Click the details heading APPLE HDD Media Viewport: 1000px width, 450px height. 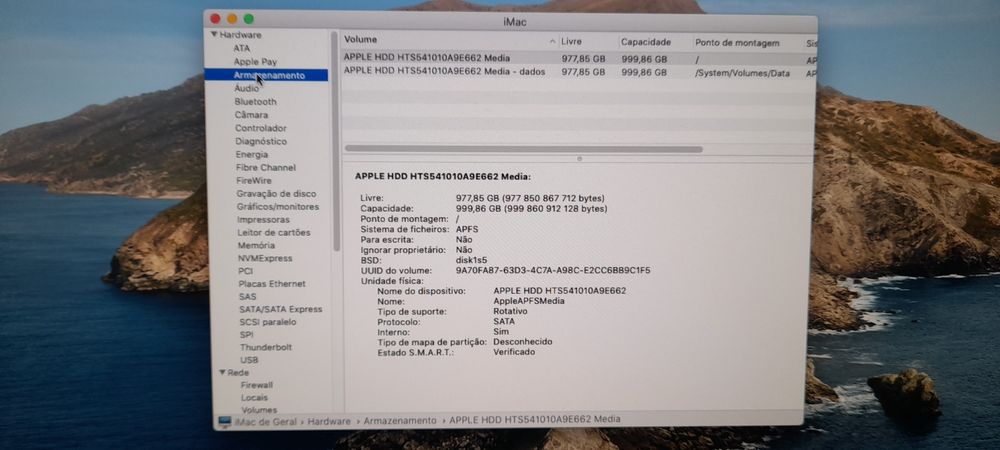tap(443, 177)
